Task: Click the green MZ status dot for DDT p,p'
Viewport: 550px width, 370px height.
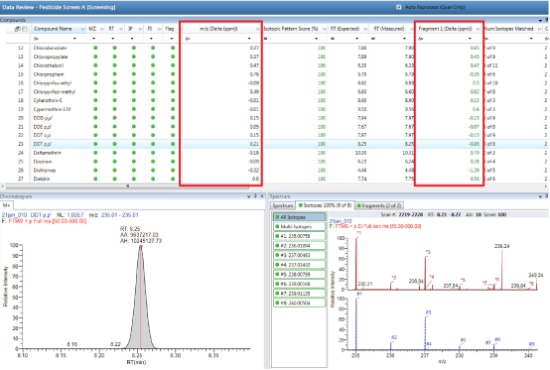Action: point(95,144)
